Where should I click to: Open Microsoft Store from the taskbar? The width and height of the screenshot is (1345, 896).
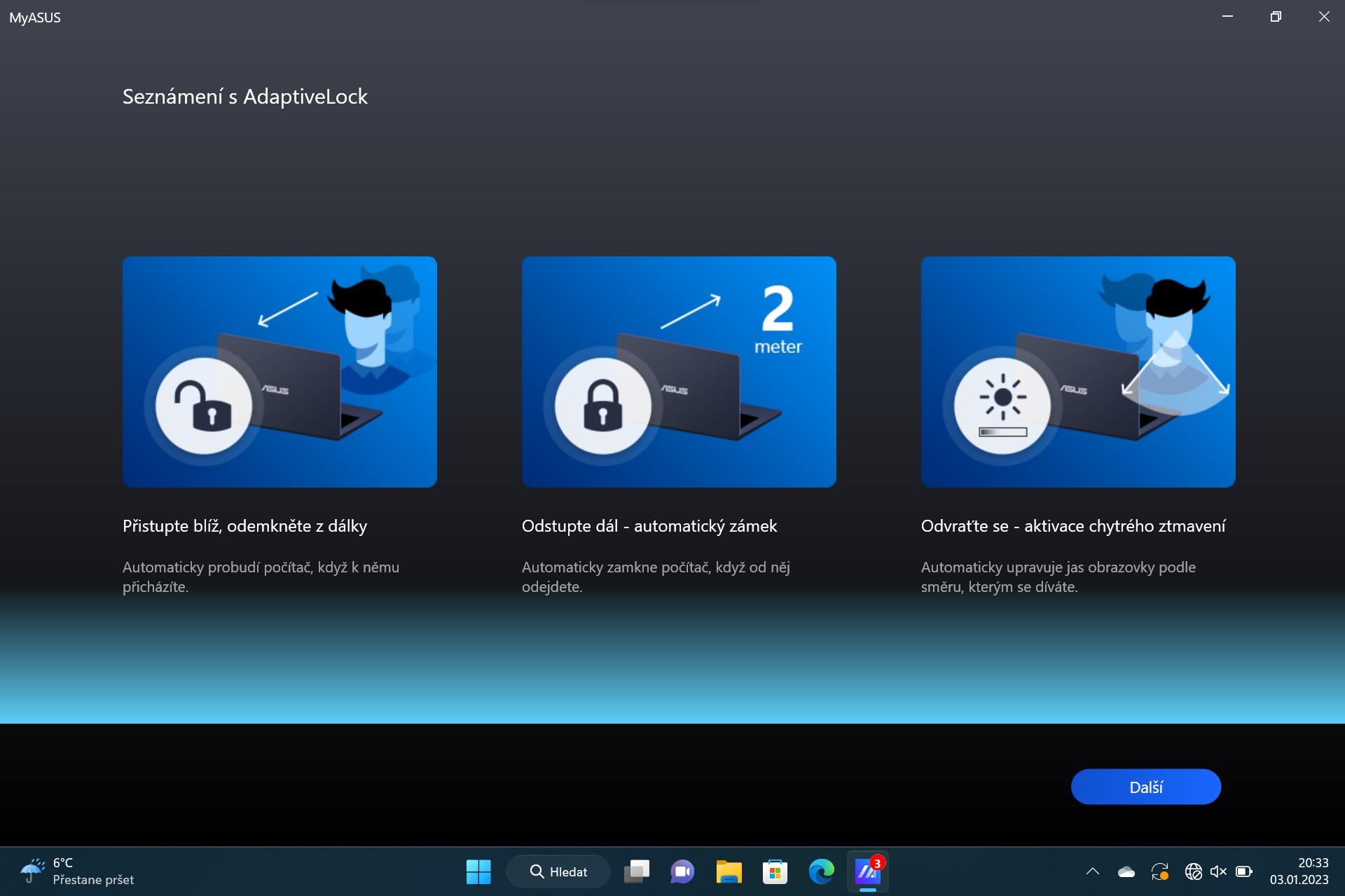(x=775, y=871)
